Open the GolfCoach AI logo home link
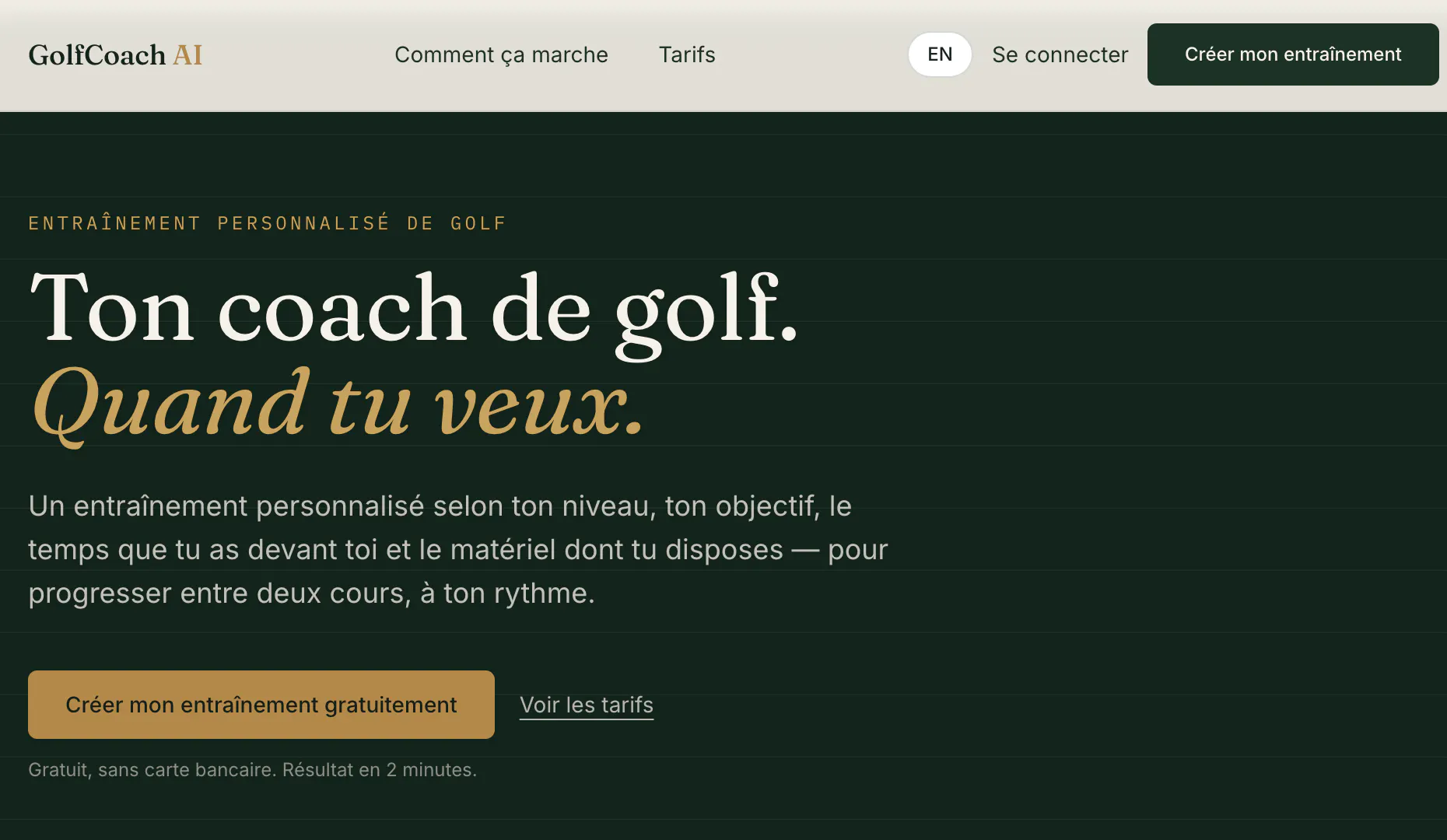 pos(115,55)
